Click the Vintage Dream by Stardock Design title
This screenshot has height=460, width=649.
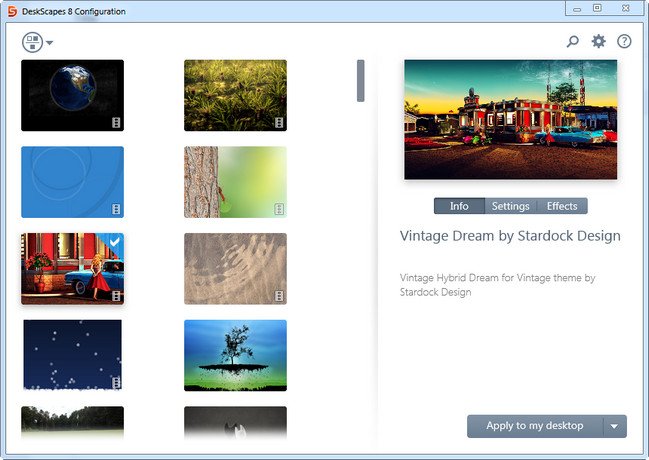click(510, 236)
